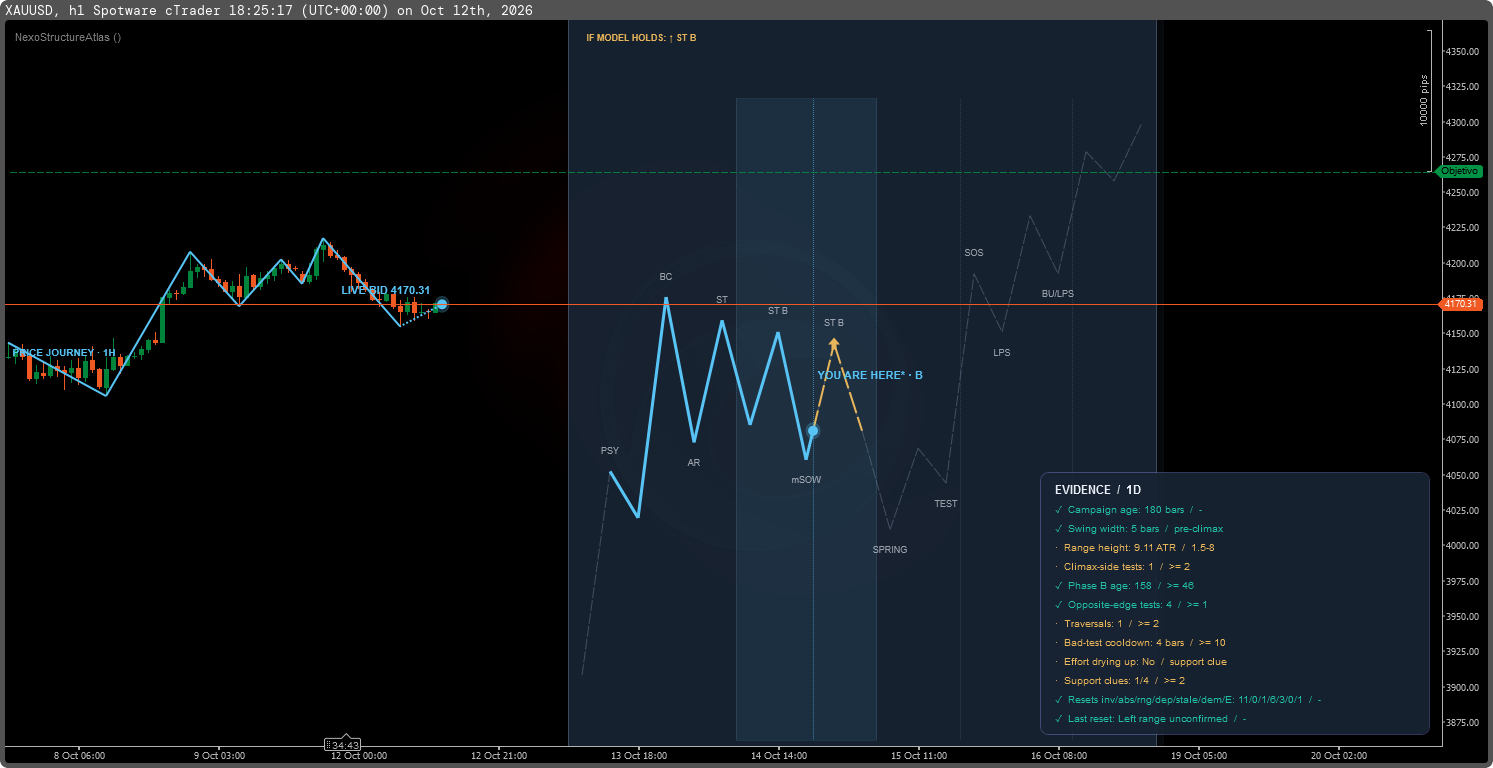This screenshot has height=768, width=1493.
Task: Click the YOU ARE HERE* · B label
Action: (x=870, y=375)
